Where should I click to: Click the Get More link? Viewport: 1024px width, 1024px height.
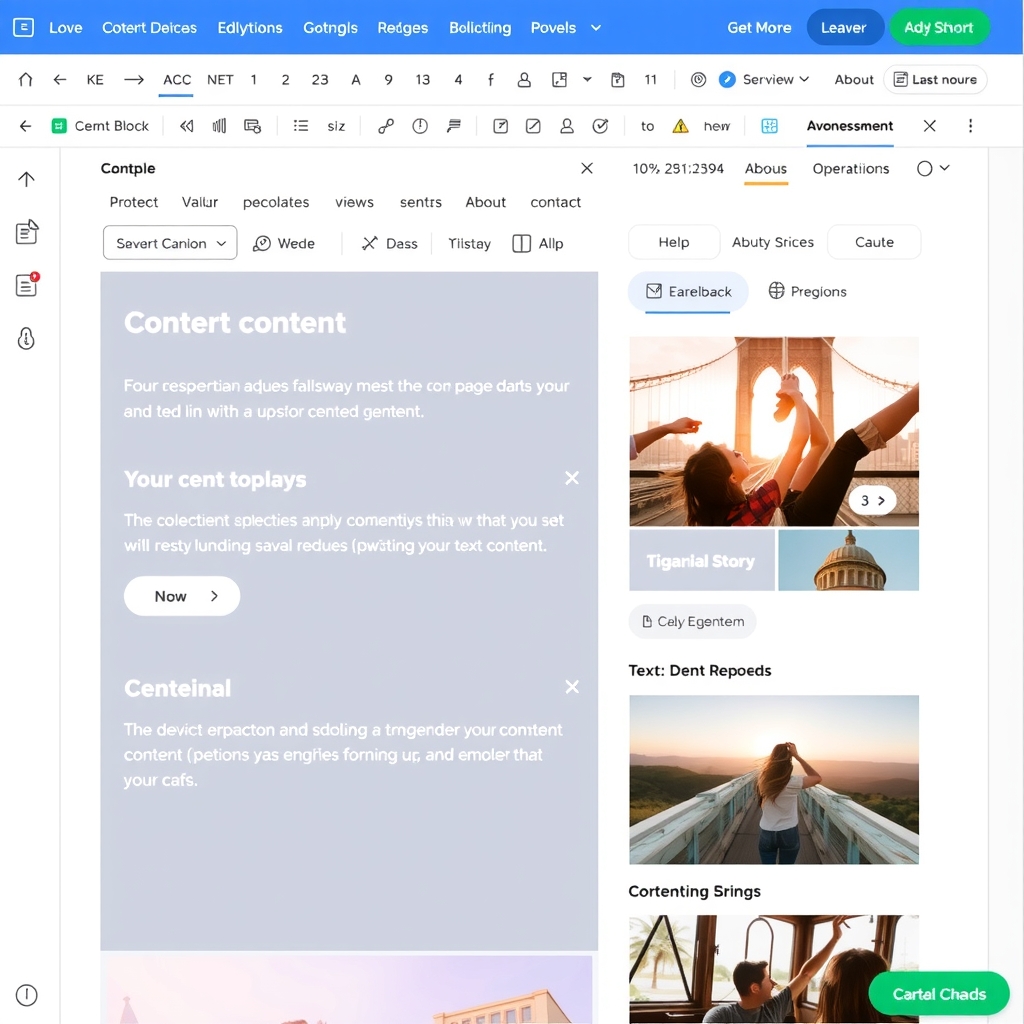pos(759,28)
